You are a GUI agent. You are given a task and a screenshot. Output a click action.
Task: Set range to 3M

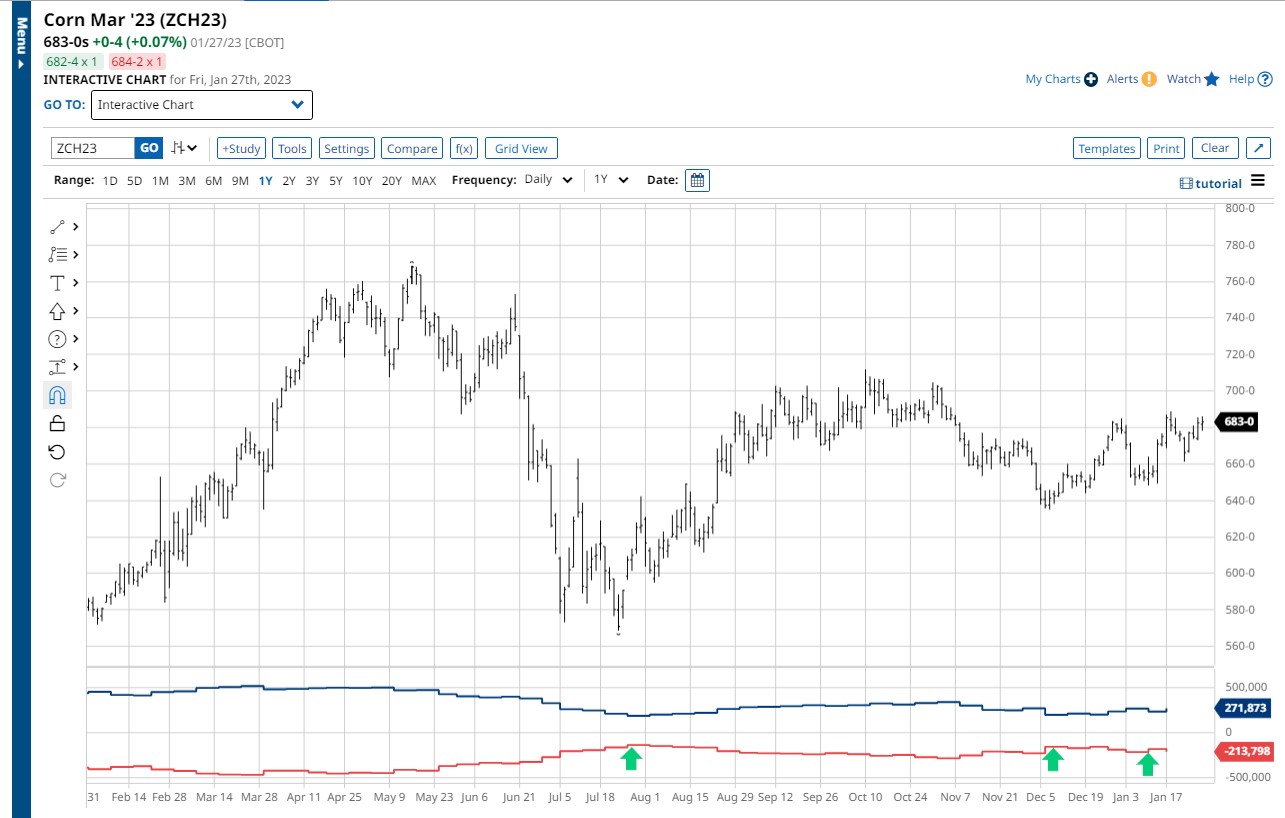tap(187, 181)
